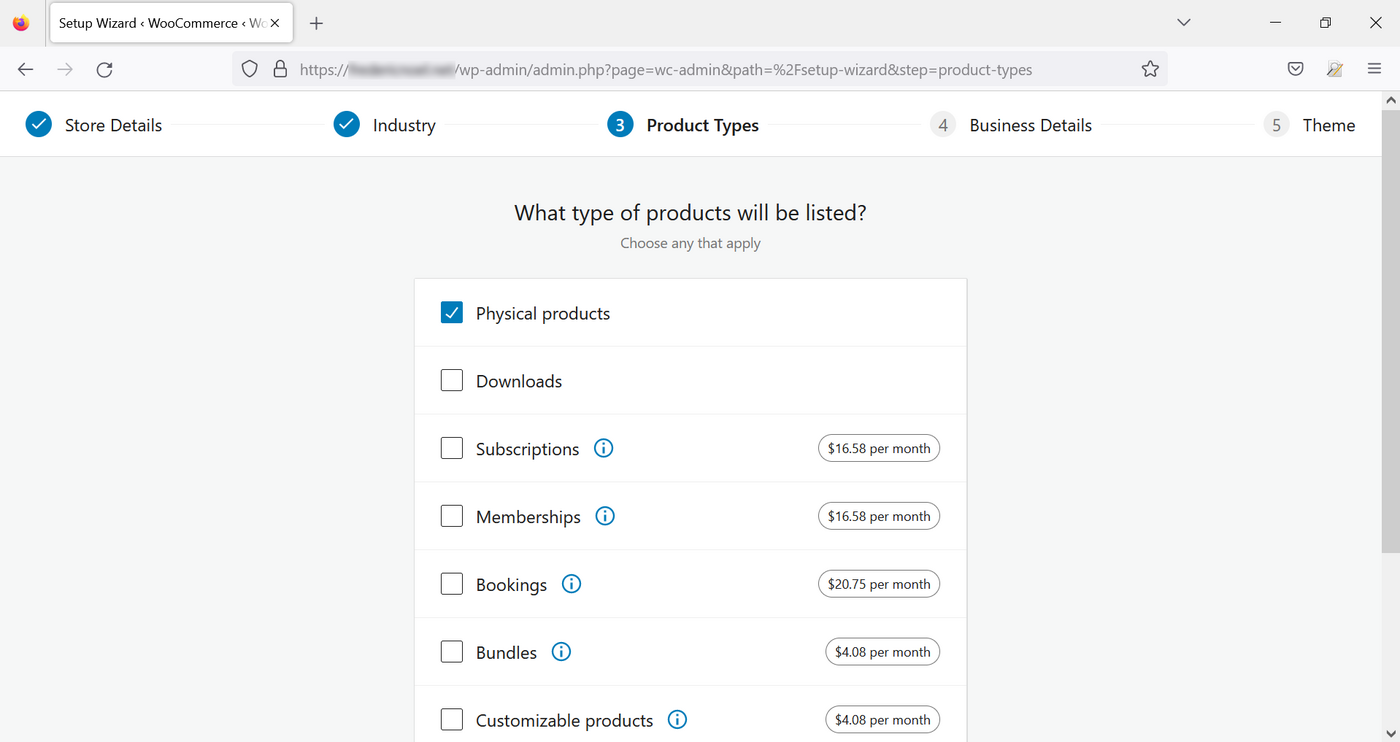This screenshot has width=1400, height=742.
Task: Click the tracking protection shield icon
Action: pyautogui.click(x=250, y=69)
